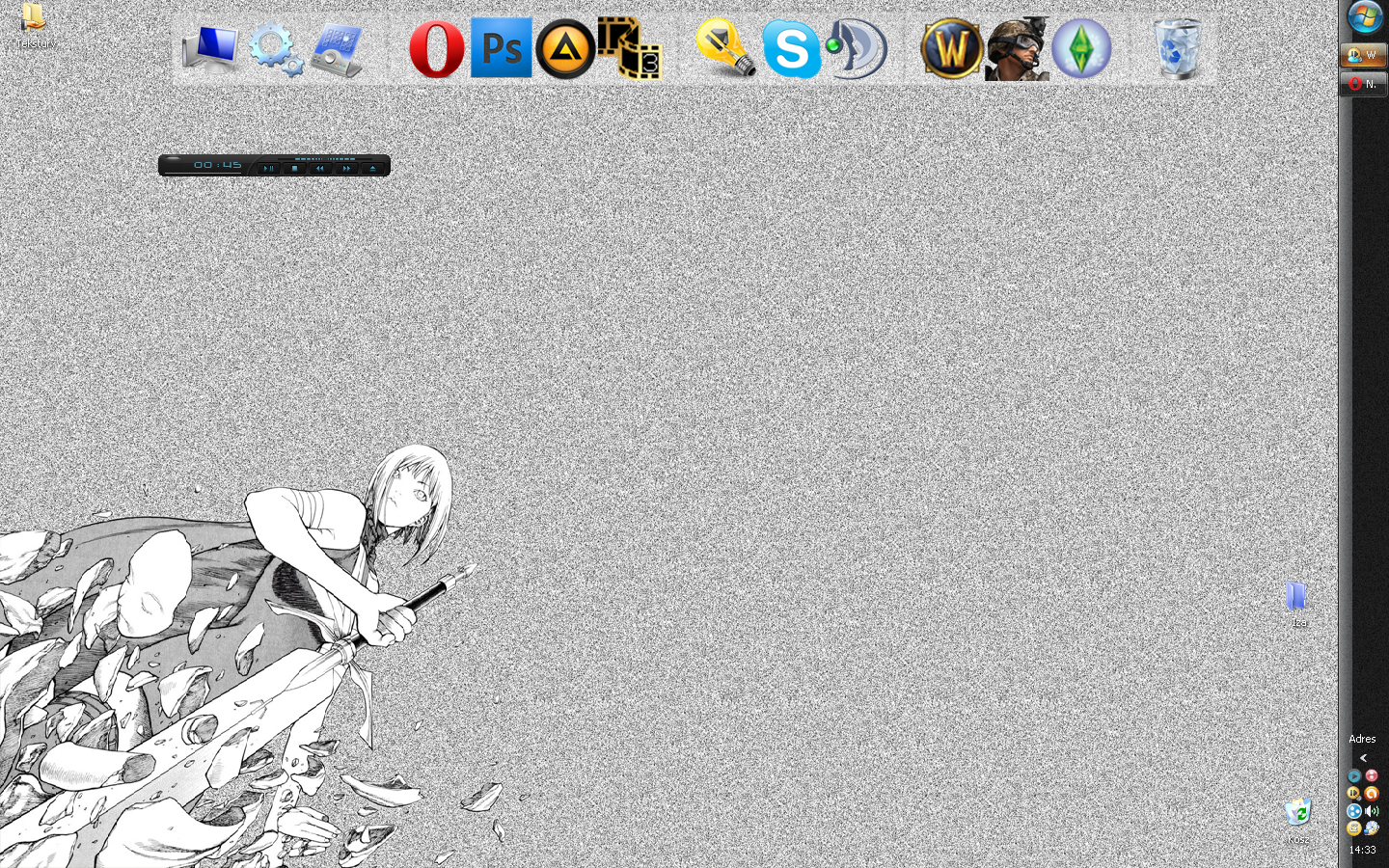The width and height of the screenshot is (1389, 868).
Task: Expand hidden tray icons with the arrow
Action: 1363,758
